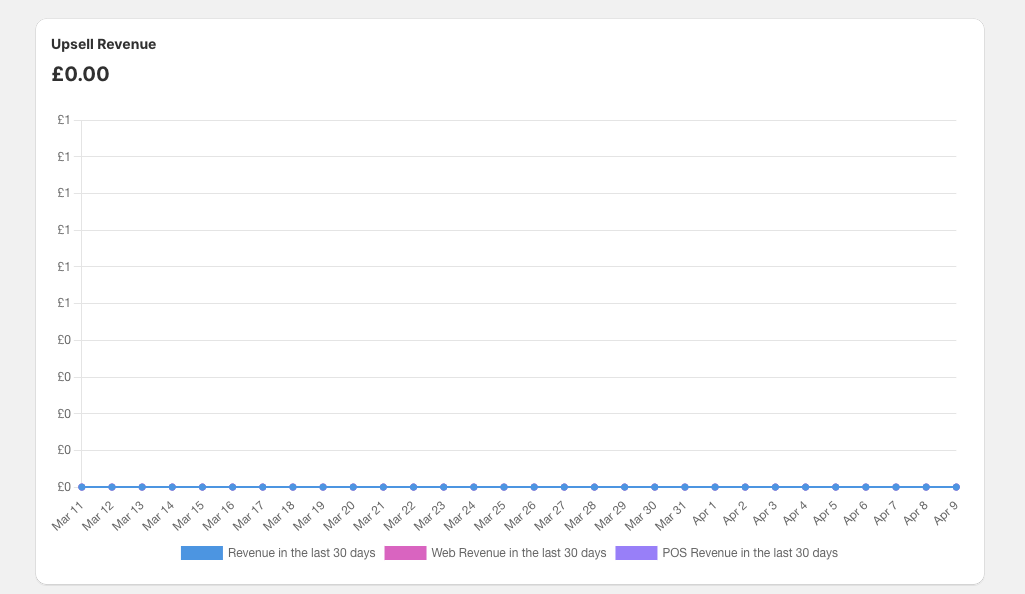
Task: Select the Apr 1 data point
Action: click(715, 487)
